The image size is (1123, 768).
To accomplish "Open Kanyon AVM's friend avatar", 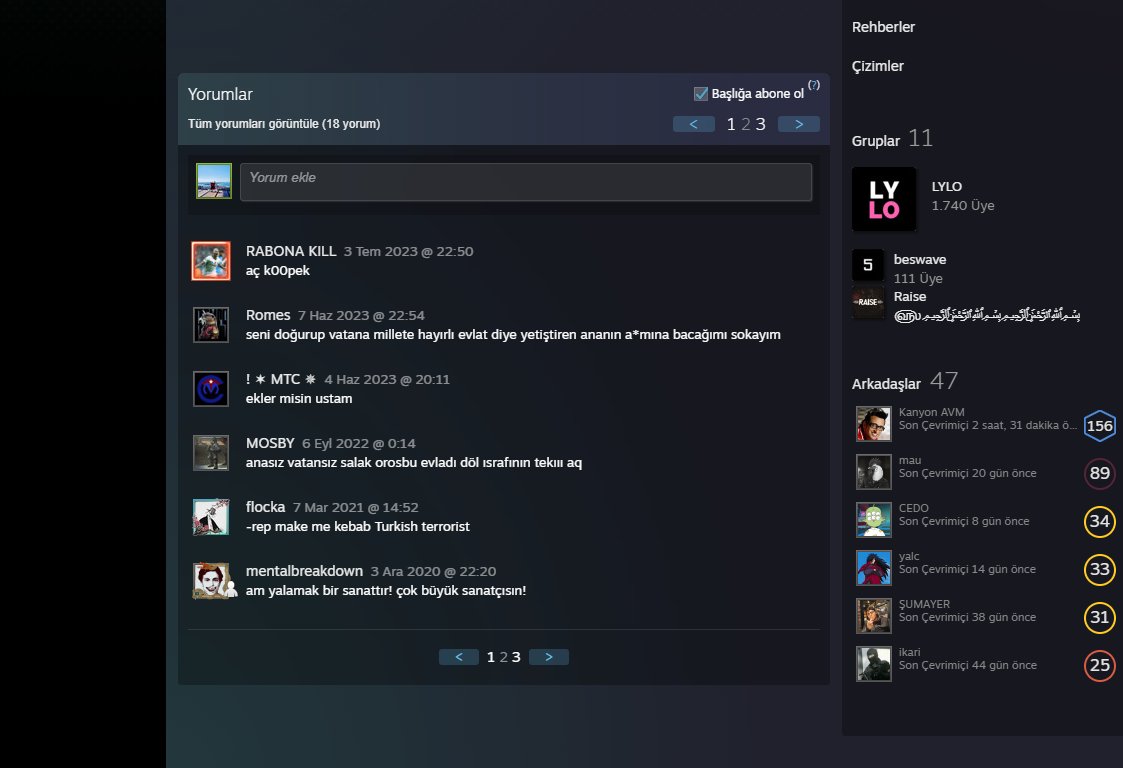I will coord(874,423).
